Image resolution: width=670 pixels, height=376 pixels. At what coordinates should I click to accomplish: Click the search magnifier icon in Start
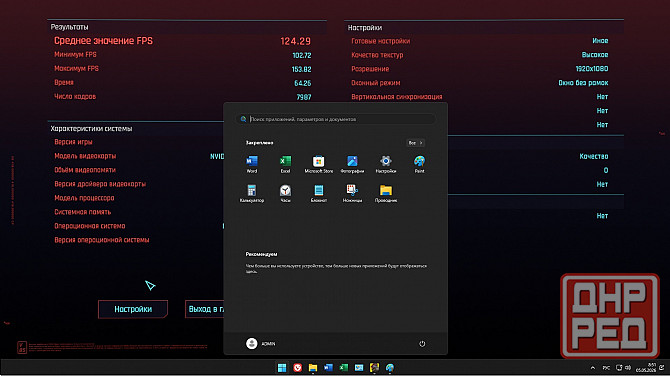click(243, 119)
